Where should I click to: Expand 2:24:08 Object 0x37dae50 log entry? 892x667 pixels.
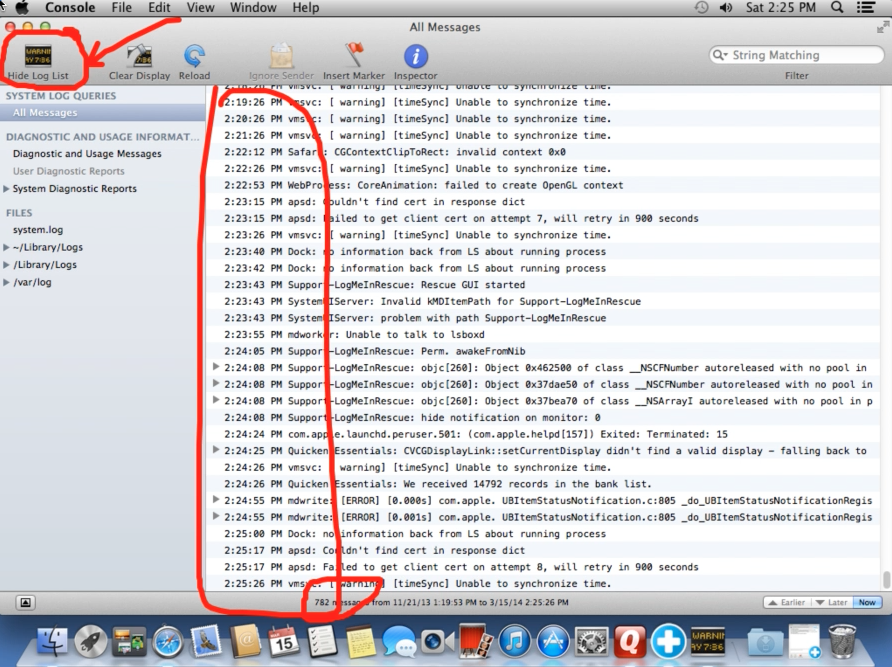coord(216,383)
